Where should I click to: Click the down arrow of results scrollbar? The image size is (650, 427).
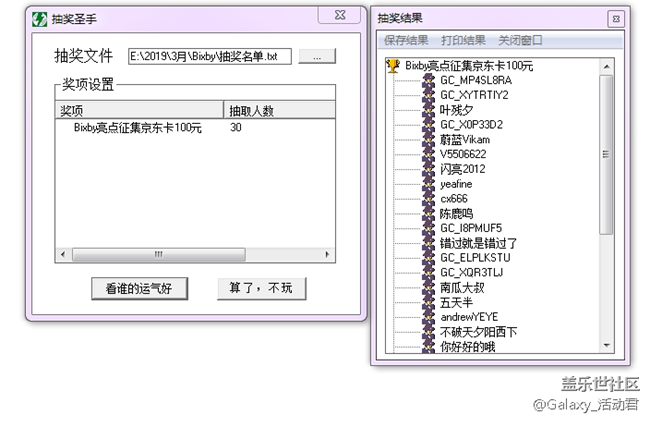pos(607,345)
